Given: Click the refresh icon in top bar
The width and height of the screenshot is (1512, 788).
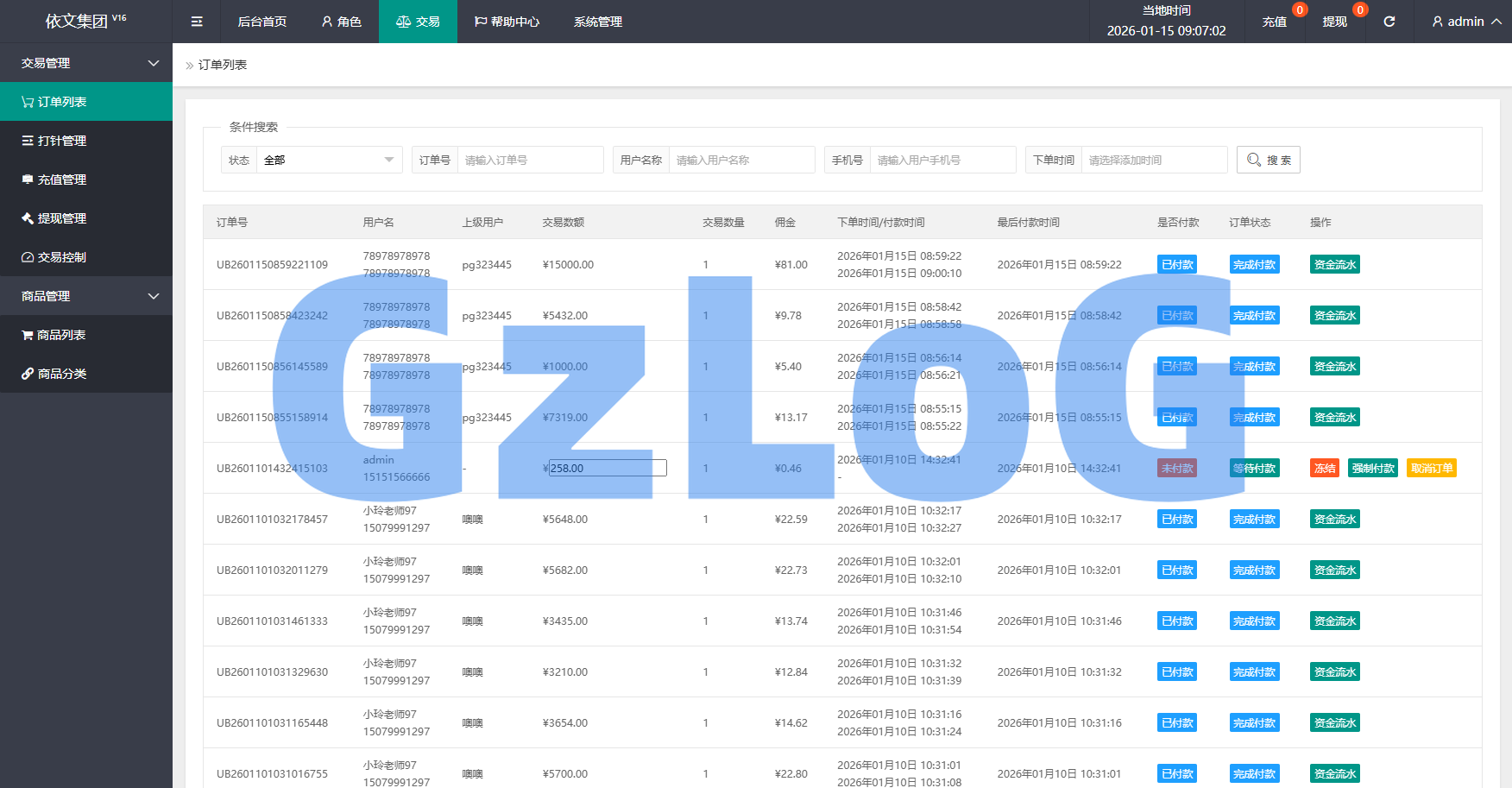Looking at the screenshot, I should 1389,22.
